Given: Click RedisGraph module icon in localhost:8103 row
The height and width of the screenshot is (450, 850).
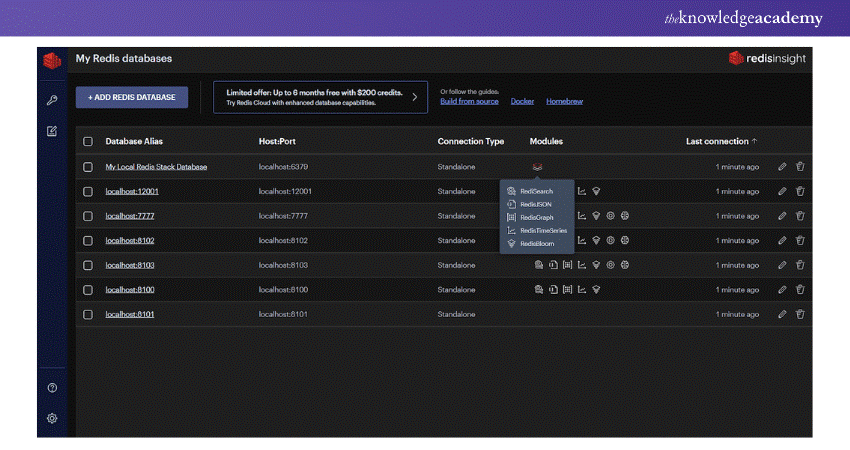Looking at the screenshot, I should [x=567, y=265].
